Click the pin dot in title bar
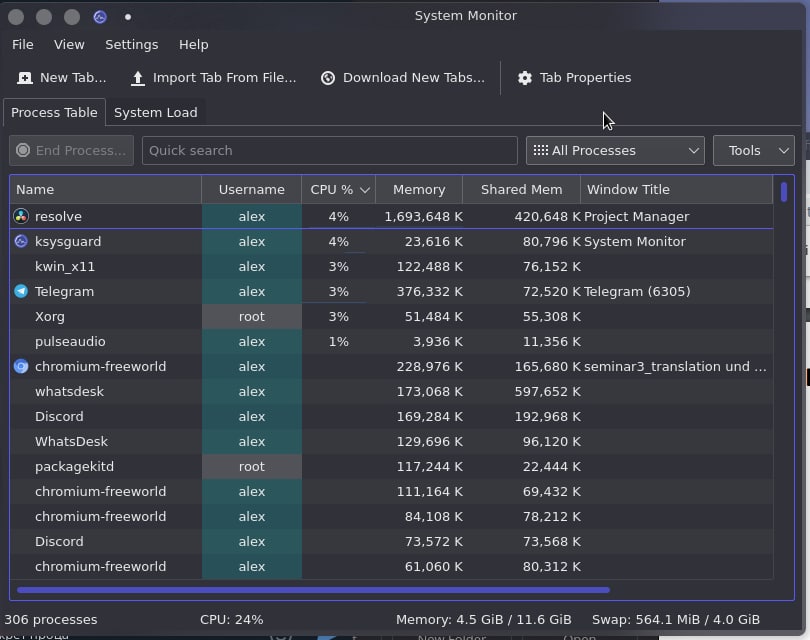Image resolution: width=810 pixels, height=640 pixels. coord(128,17)
